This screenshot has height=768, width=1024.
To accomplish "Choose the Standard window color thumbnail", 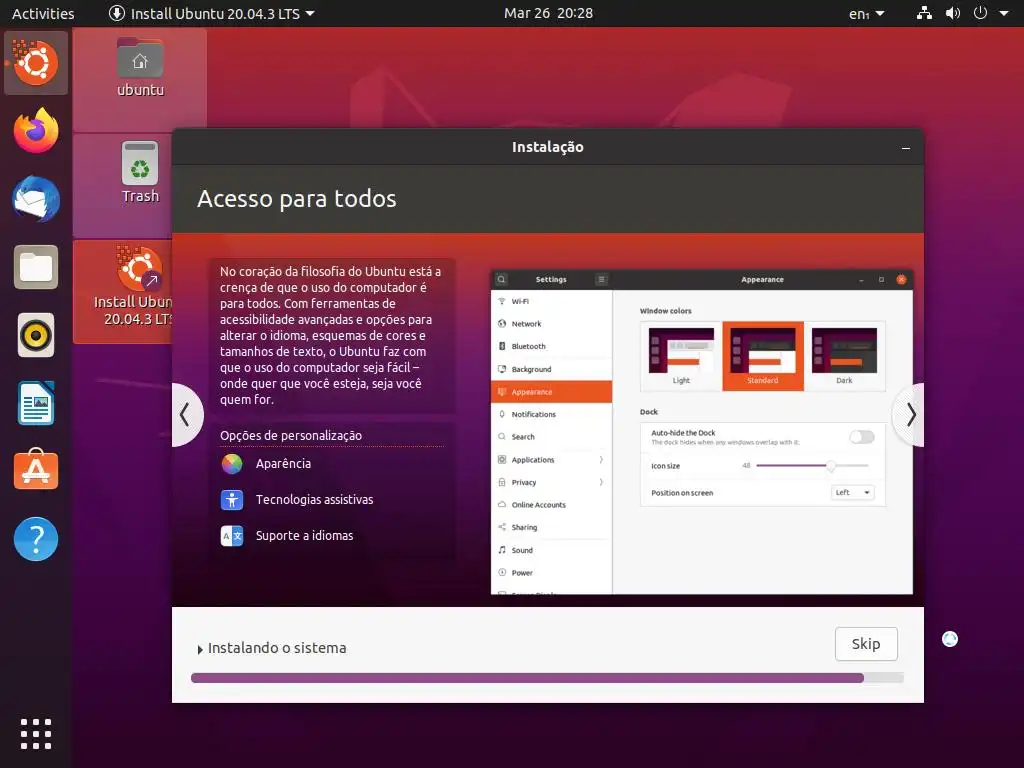I will tap(763, 356).
